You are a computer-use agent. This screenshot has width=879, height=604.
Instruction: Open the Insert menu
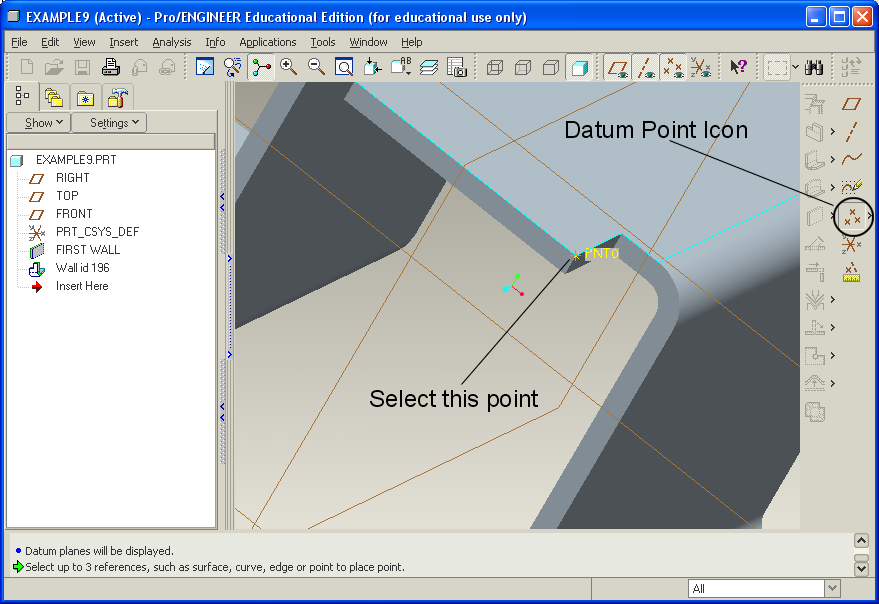(124, 42)
